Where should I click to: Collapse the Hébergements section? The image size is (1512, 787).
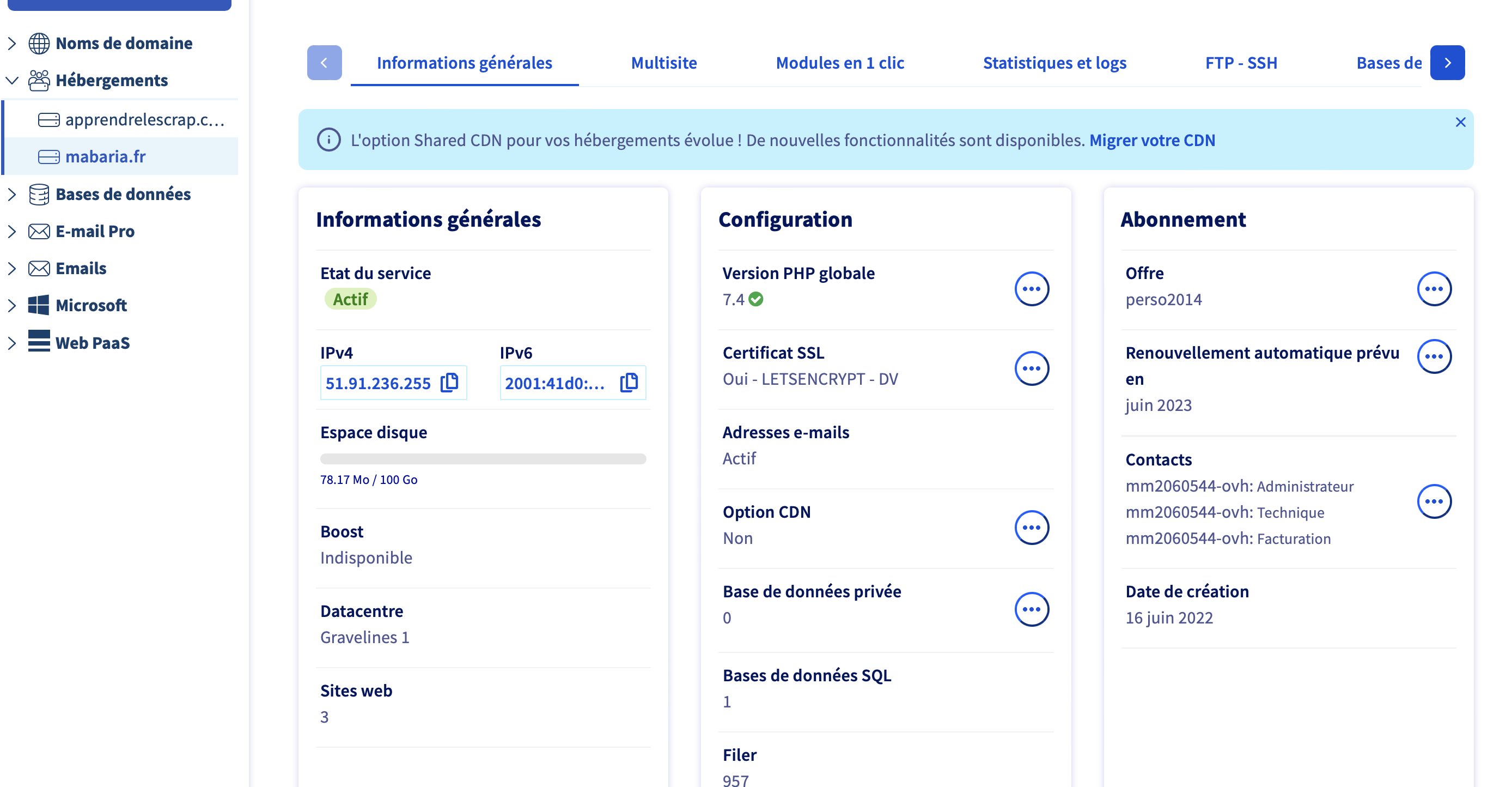[12, 81]
